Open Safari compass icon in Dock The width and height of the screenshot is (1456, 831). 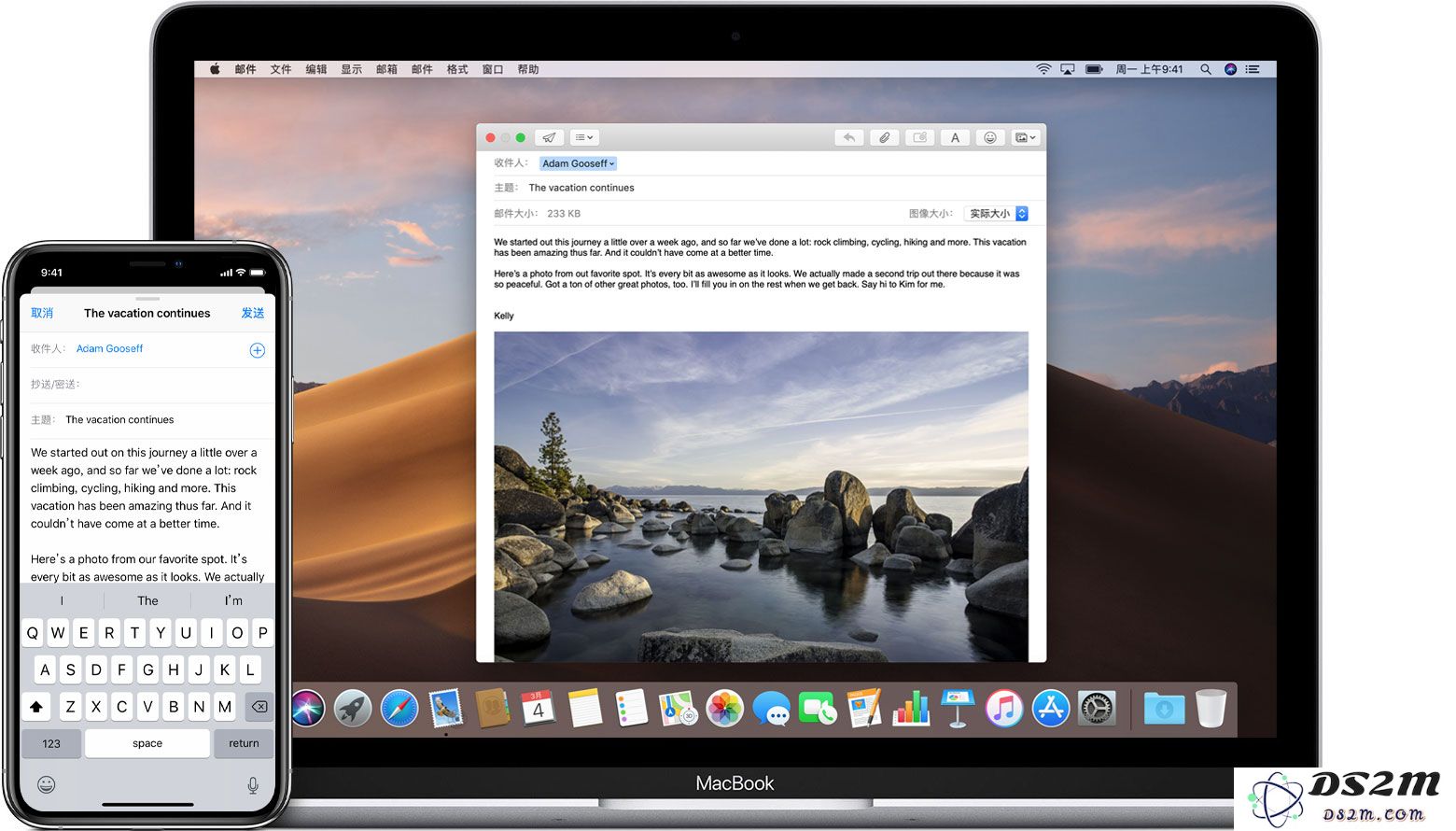399,709
